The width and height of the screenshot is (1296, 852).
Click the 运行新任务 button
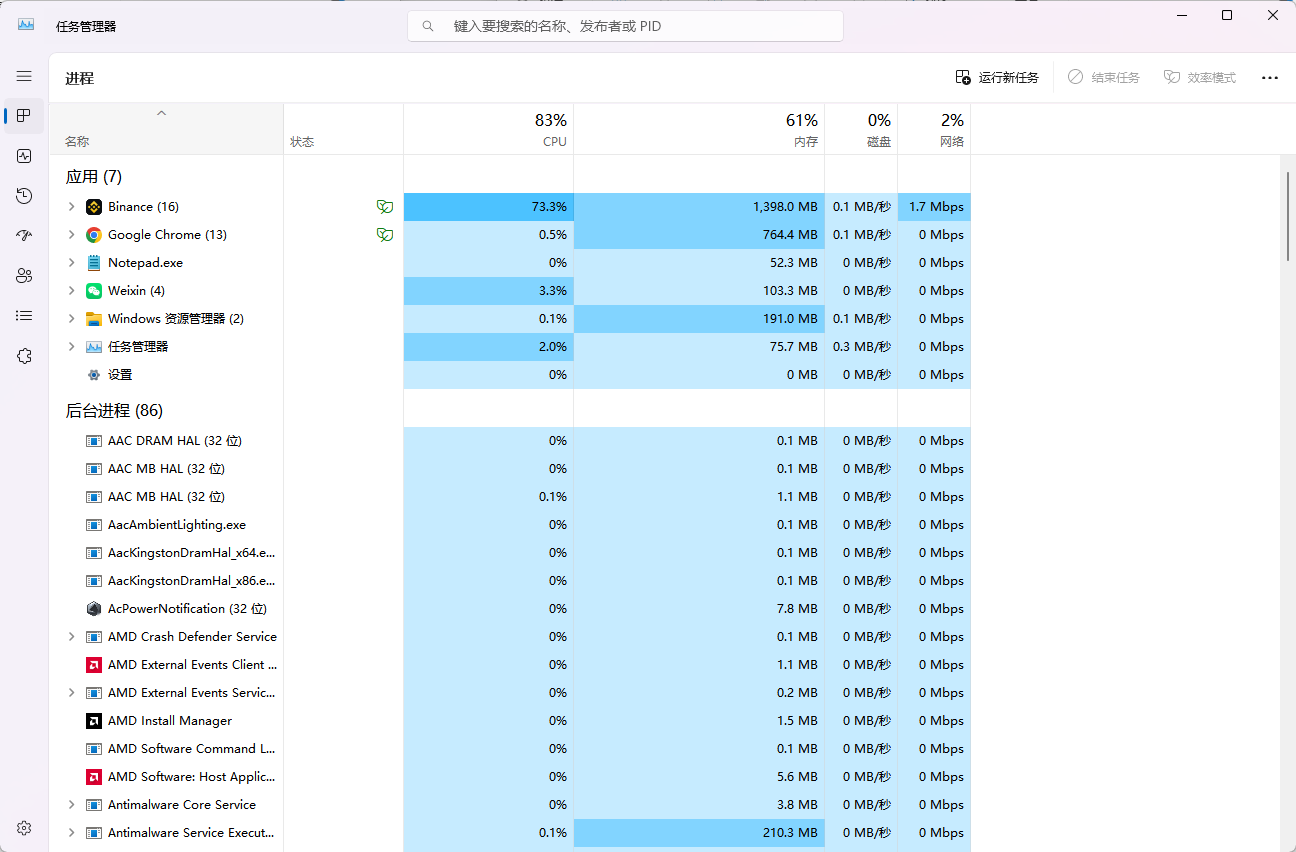(x=997, y=78)
